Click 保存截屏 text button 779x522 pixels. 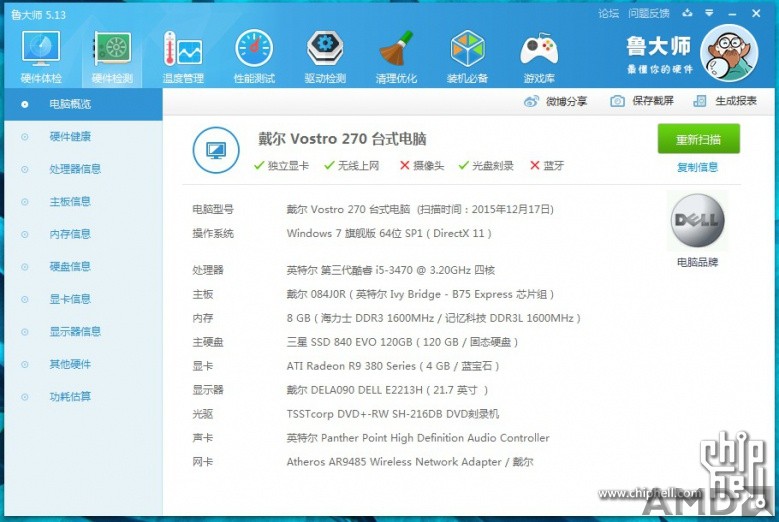click(x=653, y=101)
